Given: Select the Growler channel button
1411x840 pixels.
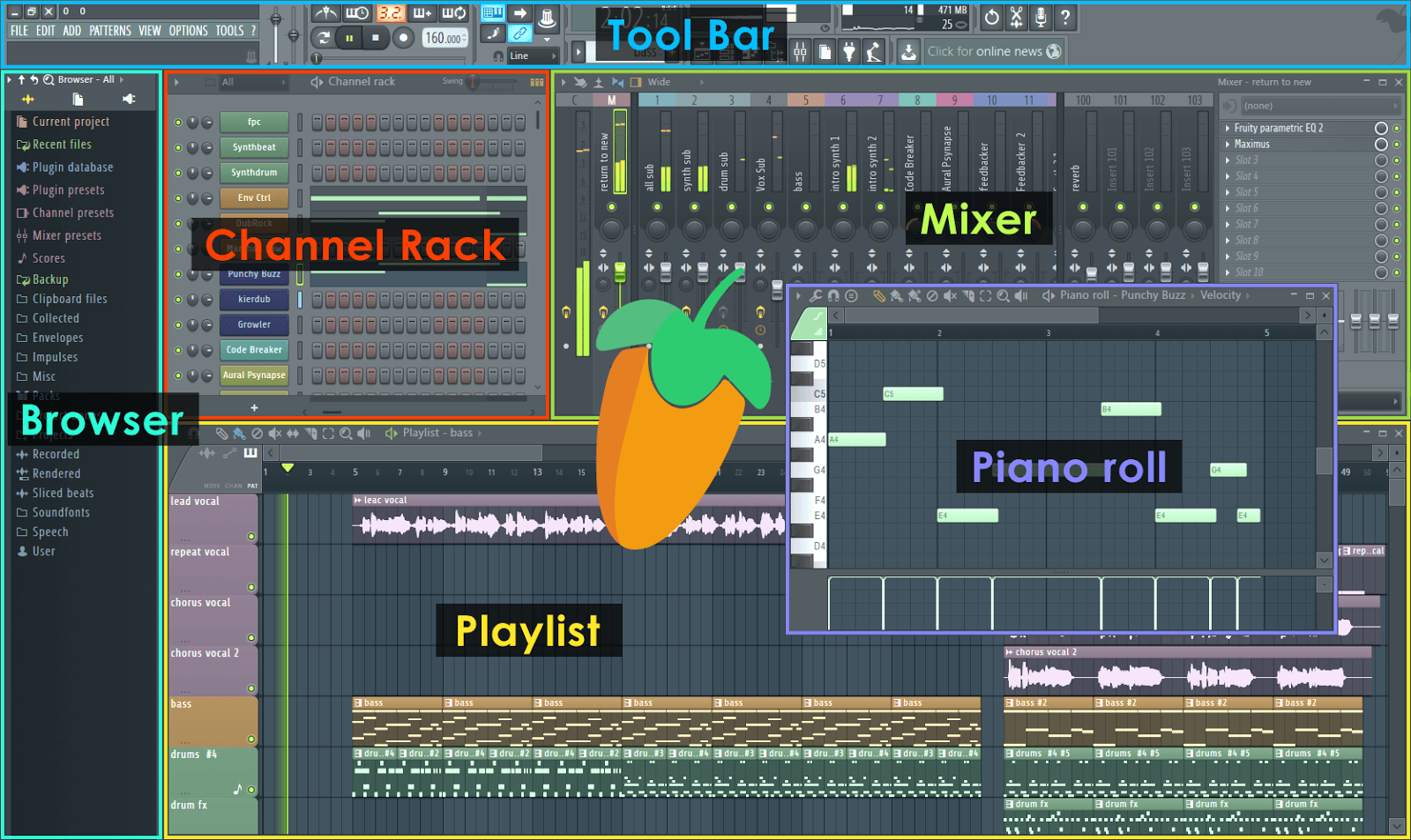Looking at the screenshot, I should click(x=254, y=324).
